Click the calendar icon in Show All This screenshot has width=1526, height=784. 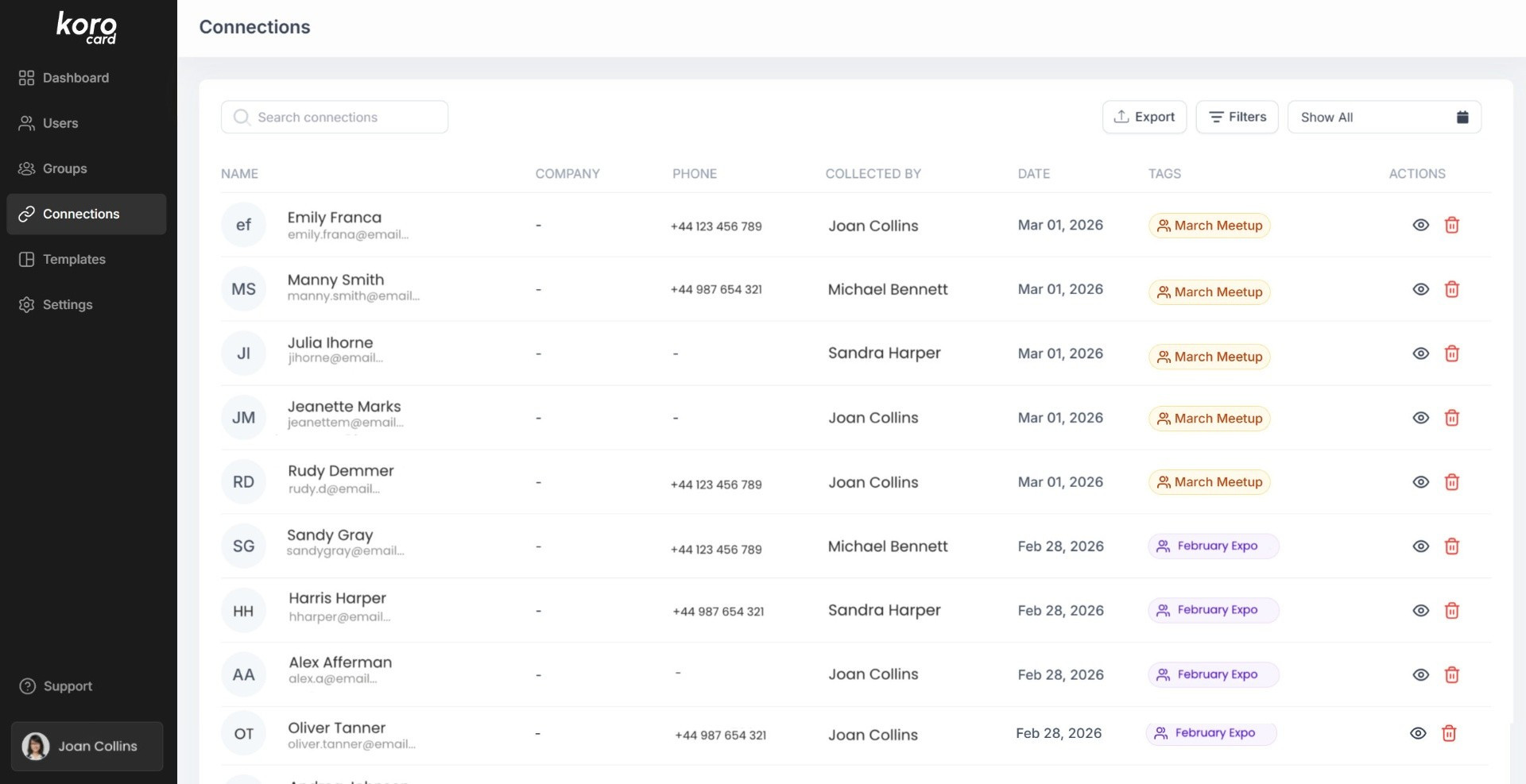(x=1462, y=118)
